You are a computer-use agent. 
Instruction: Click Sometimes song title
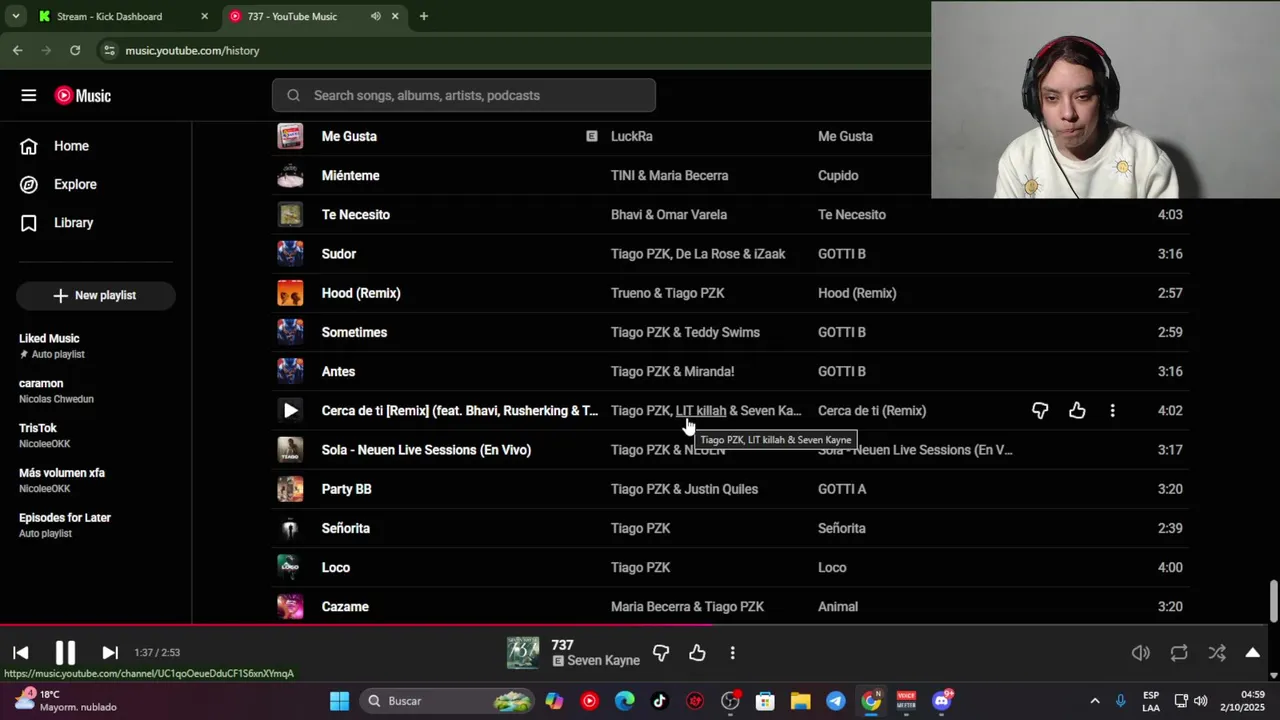tap(354, 332)
